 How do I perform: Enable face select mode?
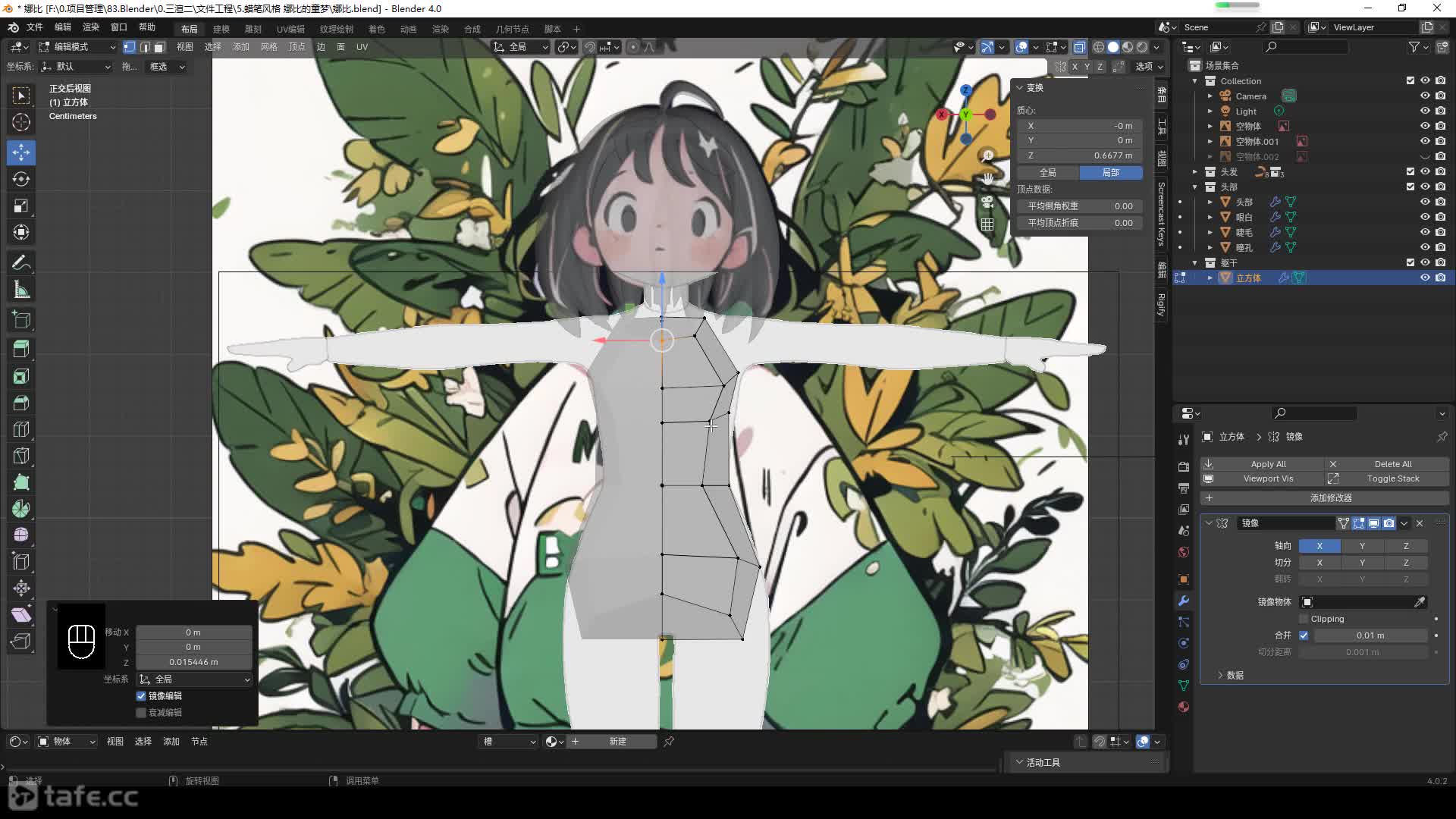click(158, 47)
